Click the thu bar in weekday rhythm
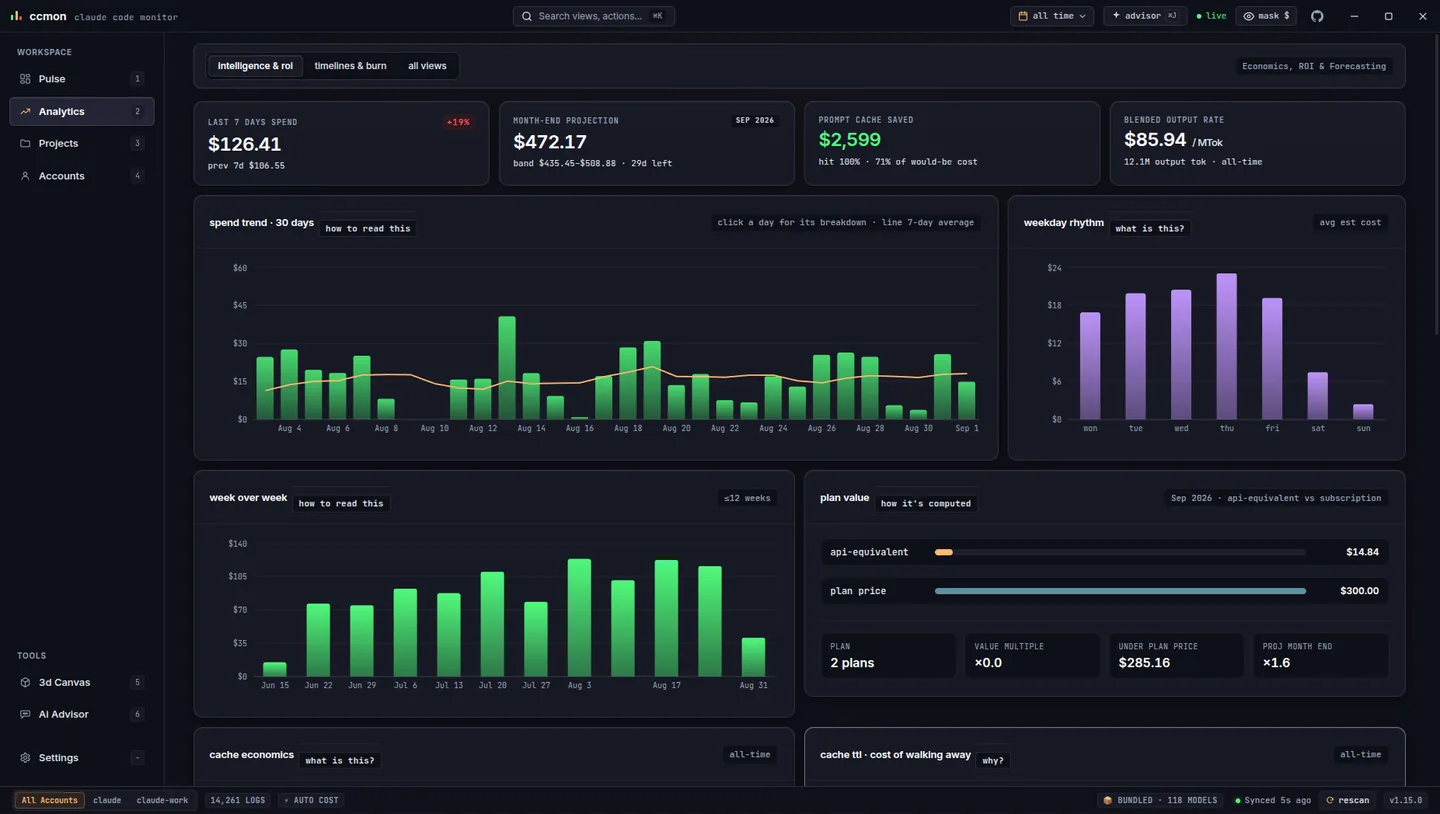This screenshot has height=814, width=1440. [1226, 346]
